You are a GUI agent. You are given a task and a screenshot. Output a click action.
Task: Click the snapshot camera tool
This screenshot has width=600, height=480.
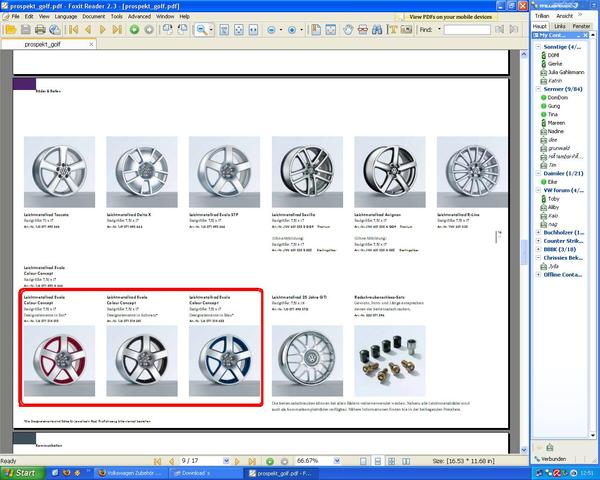406,29
